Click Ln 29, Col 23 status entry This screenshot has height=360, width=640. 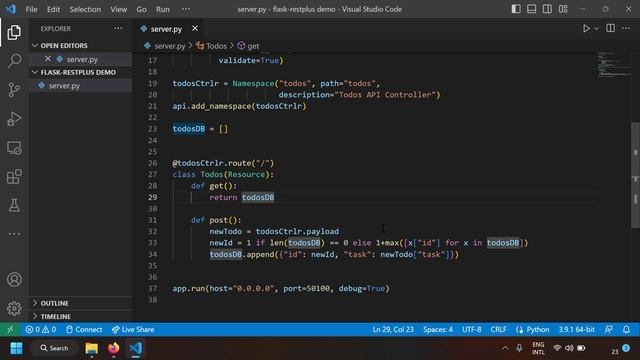click(x=393, y=329)
